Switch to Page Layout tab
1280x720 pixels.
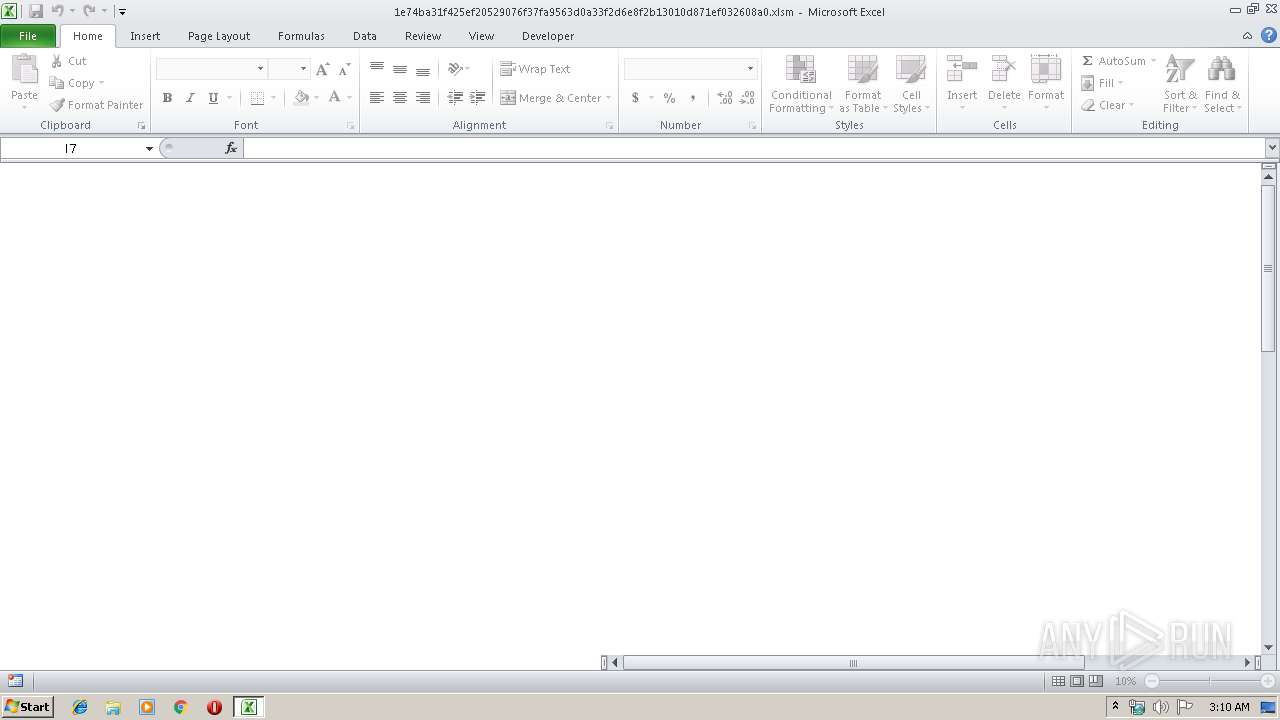tap(219, 36)
